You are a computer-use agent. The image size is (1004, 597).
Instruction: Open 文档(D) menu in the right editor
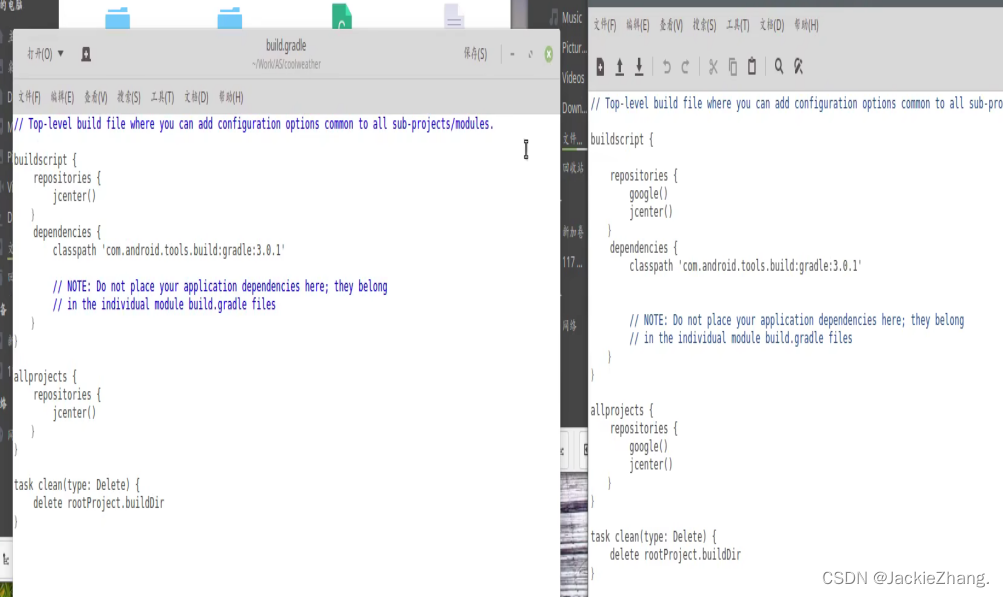772,25
